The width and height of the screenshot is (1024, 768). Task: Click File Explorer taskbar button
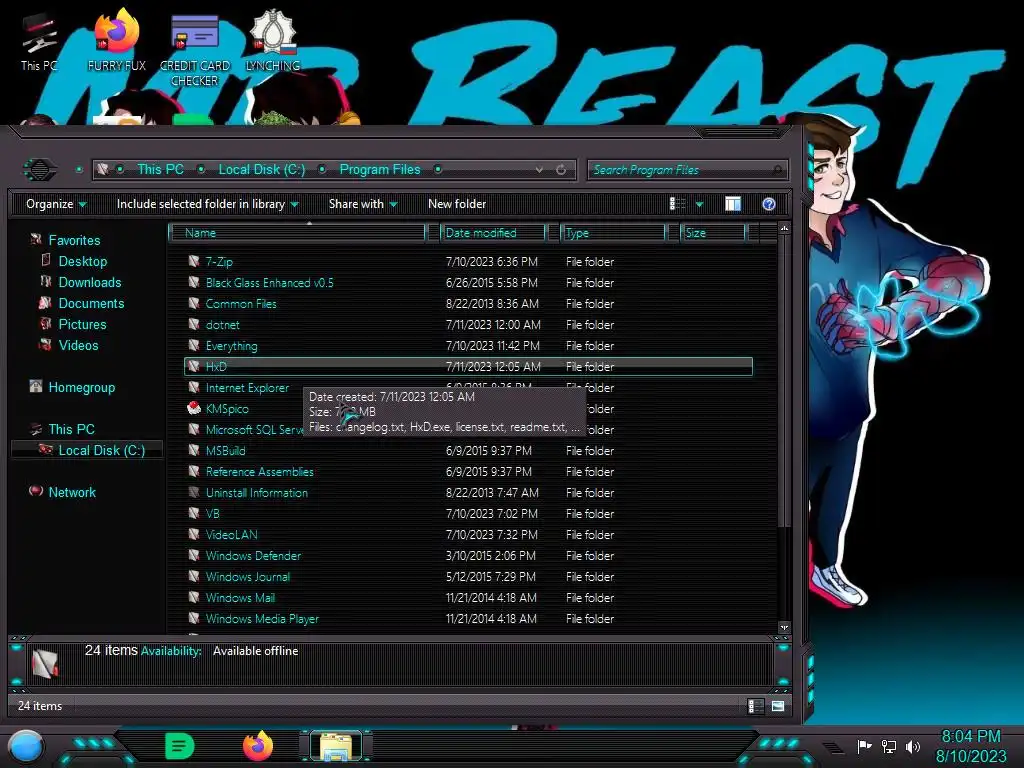(x=336, y=746)
